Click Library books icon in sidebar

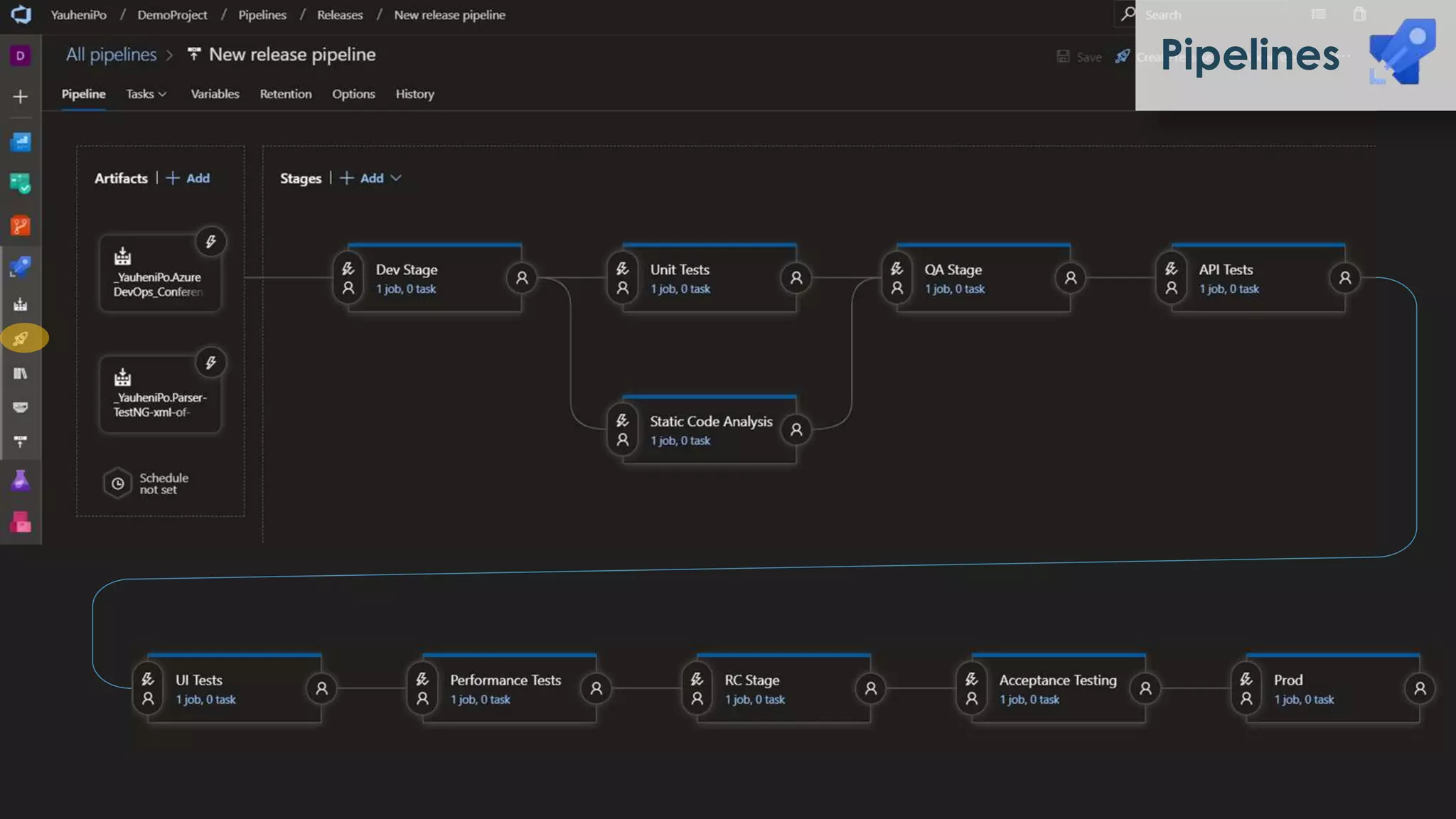click(21, 373)
